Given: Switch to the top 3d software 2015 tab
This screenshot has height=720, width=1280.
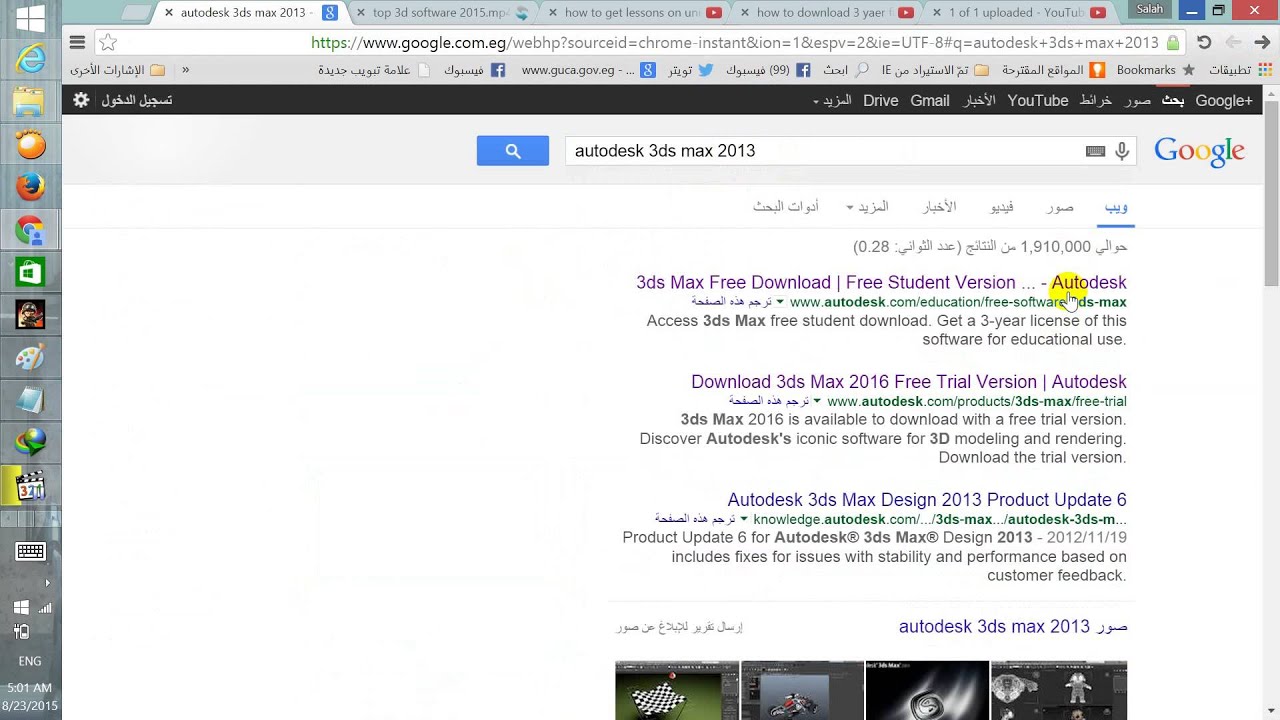Looking at the screenshot, I should 440,13.
